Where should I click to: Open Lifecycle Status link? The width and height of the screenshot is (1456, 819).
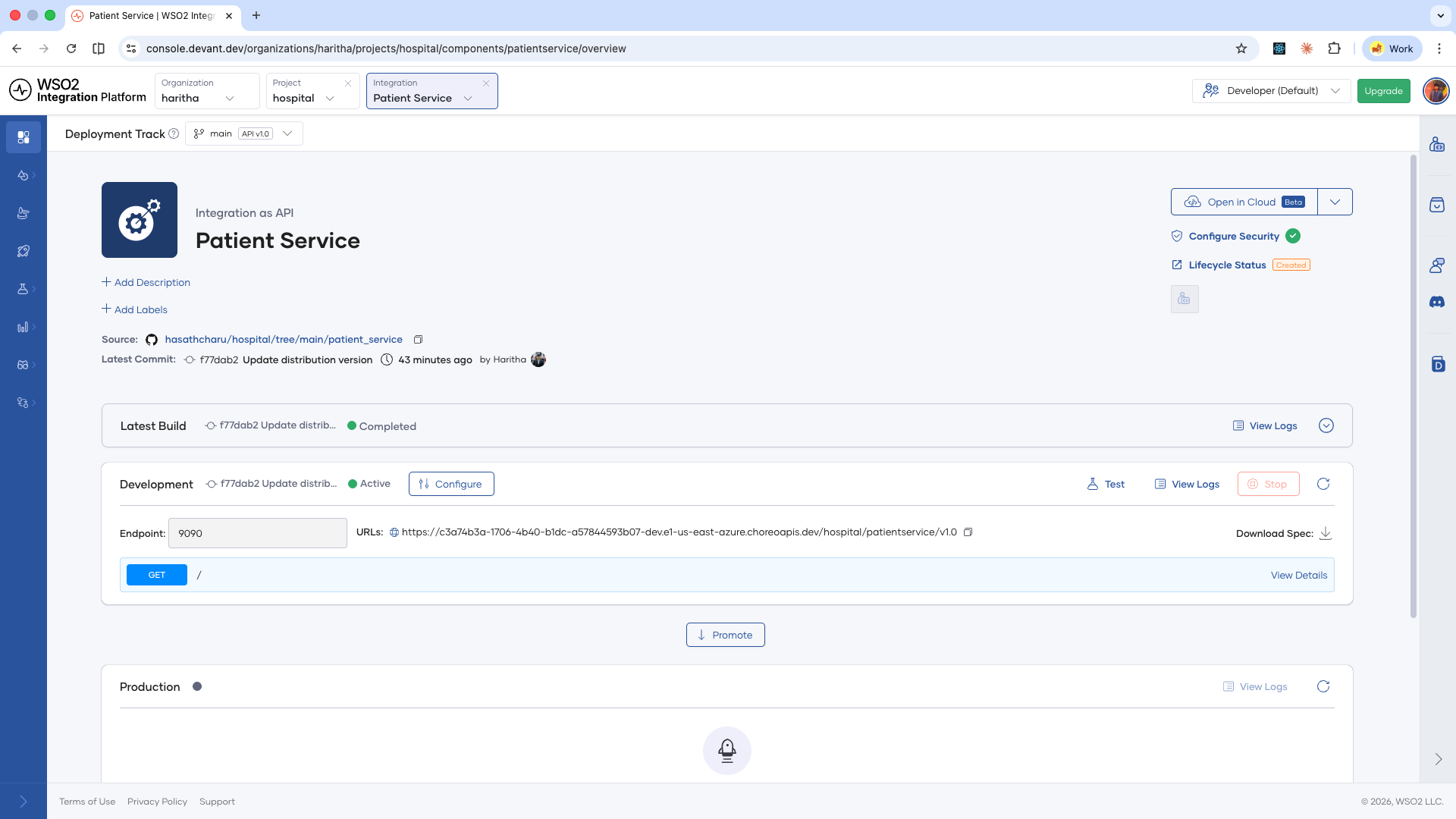click(1228, 265)
